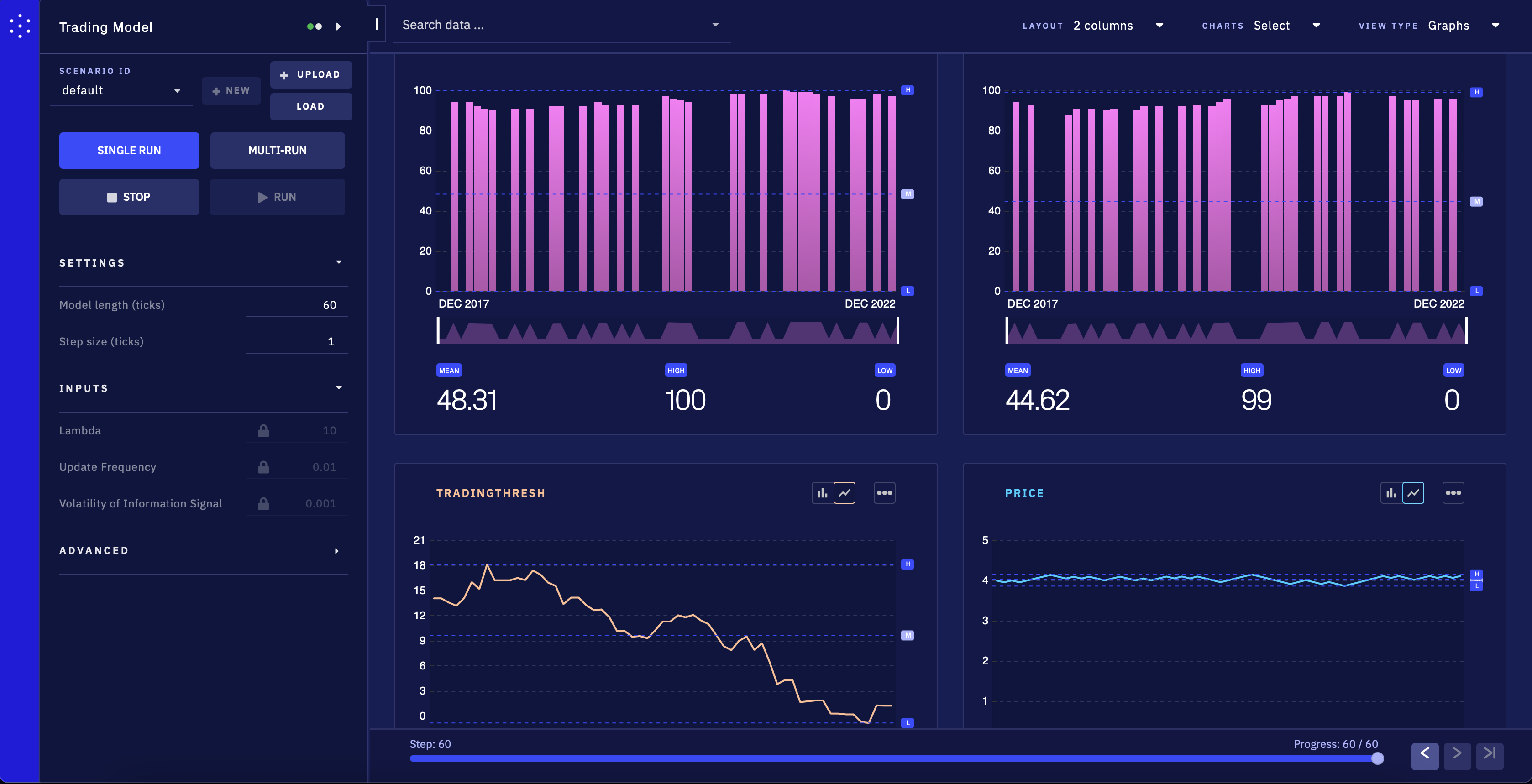Select the Single Run mode
The width and height of the screenshot is (1532, 784).
pos(129,151)
